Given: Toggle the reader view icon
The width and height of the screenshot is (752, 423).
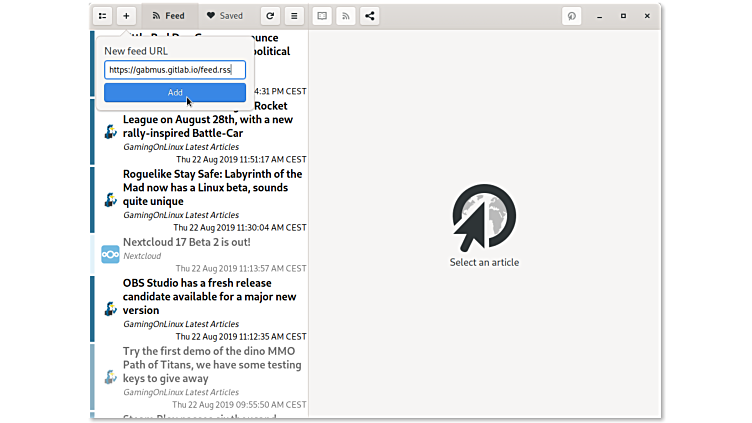Looking at the screenshot, I should (x=322, y=16).
